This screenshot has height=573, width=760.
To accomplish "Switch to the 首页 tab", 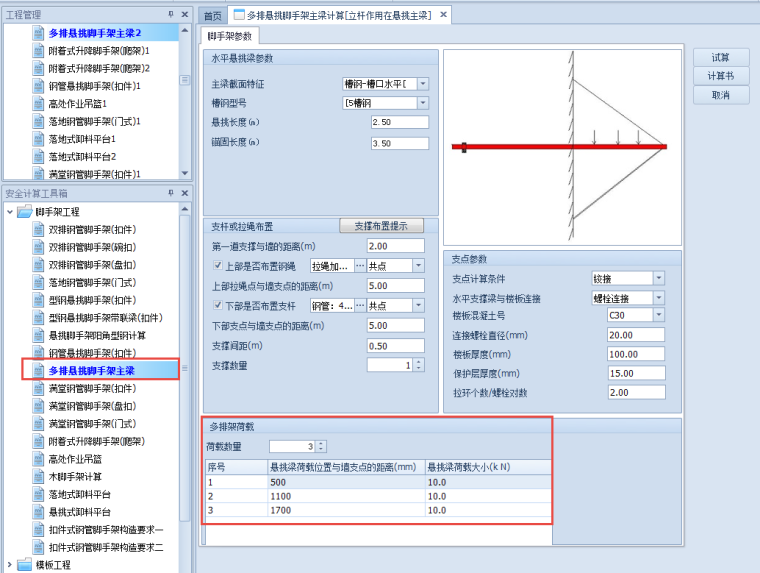I will (212, 16).
